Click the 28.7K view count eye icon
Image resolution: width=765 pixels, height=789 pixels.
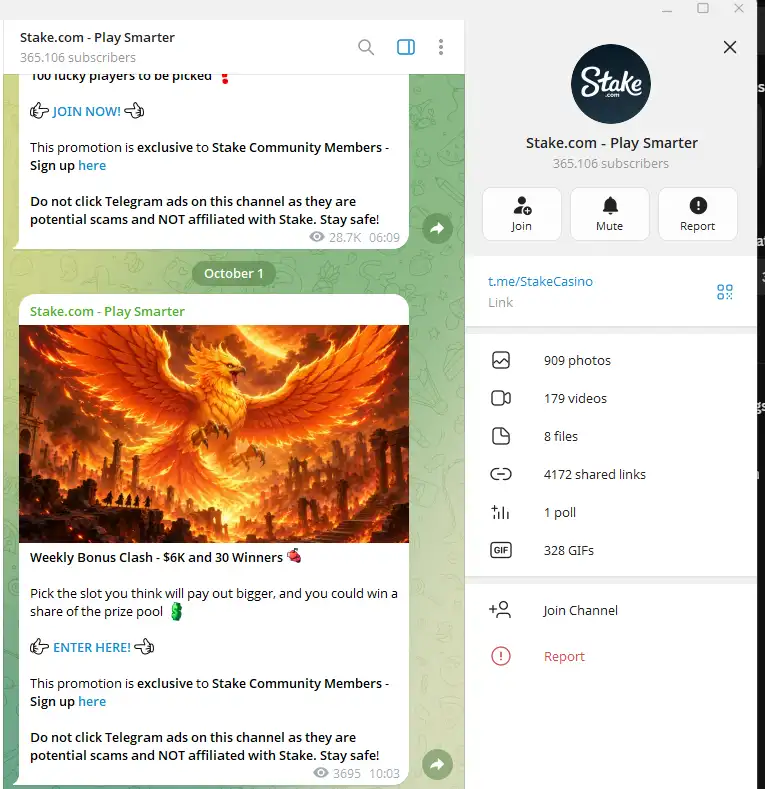(x=317, y=237)
